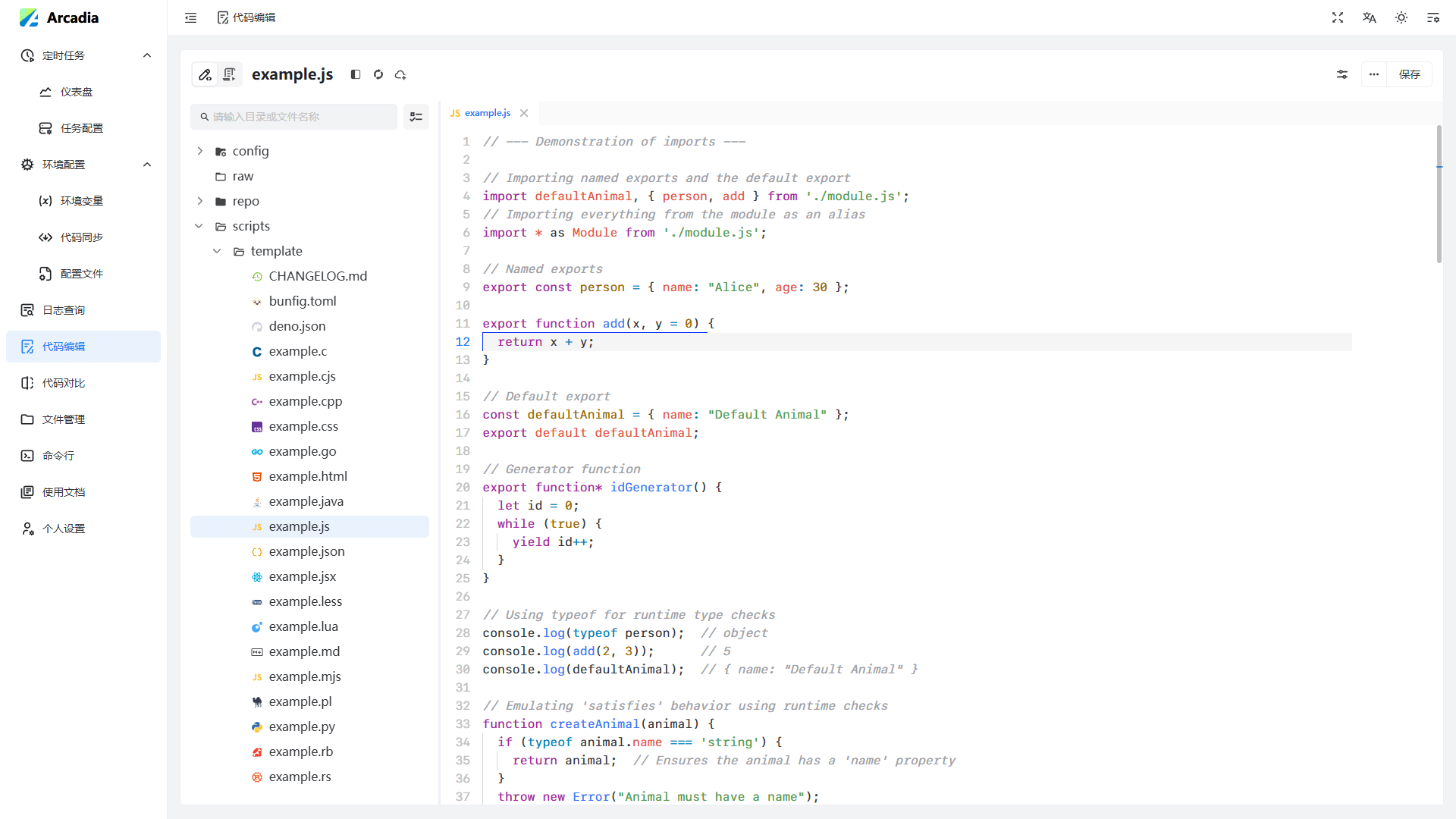This screenshot has width=1456, height=819.
Task: Toggle the light/dark theme sun icon
Action: (x=1401, y=17)
